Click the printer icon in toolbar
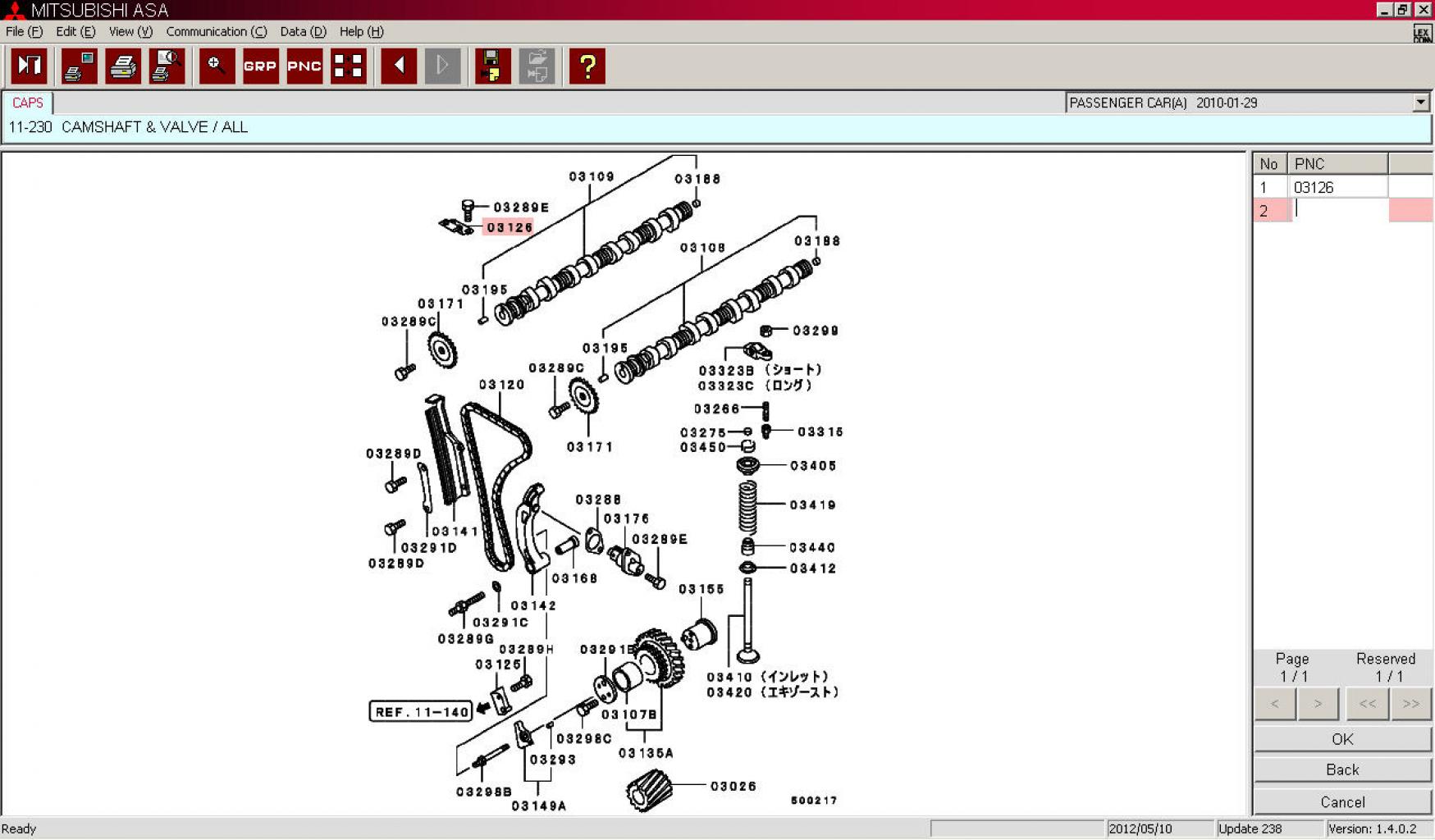Image resolution: width=1435 pixels, height=840 pixels. click(123, 66)
